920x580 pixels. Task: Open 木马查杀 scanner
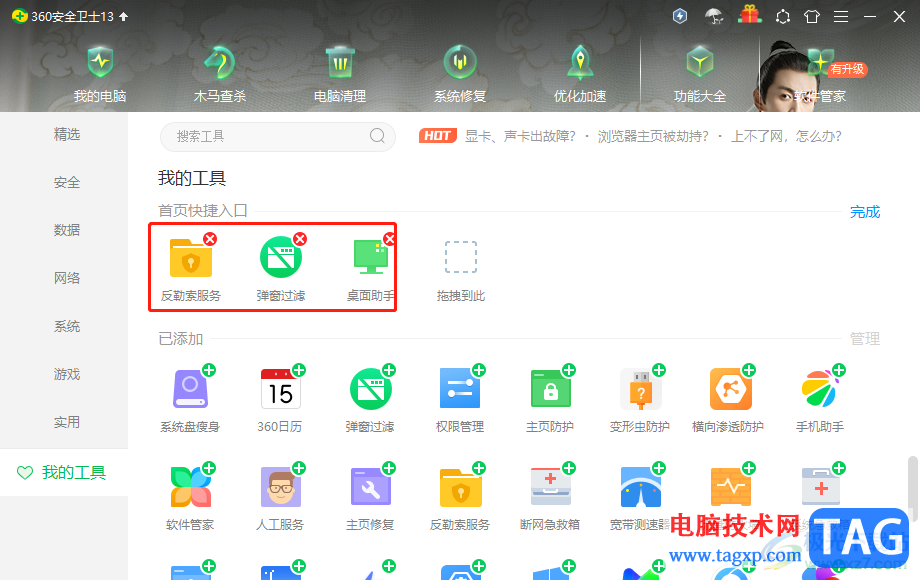[x=219, y=74]
